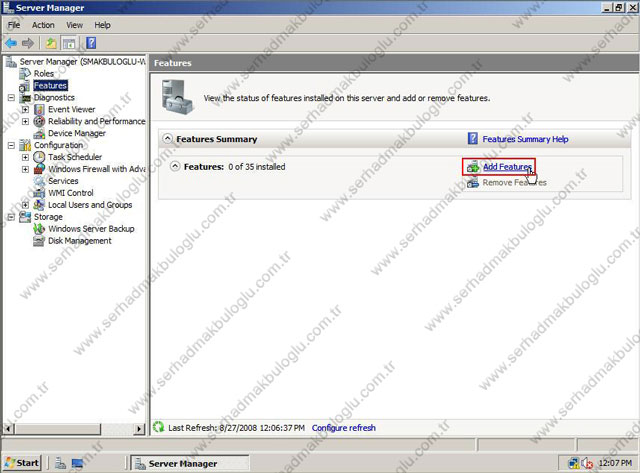Click the Device Manager icon
Viewport: 640px width, 473px height.
click(x=39, y=133)
